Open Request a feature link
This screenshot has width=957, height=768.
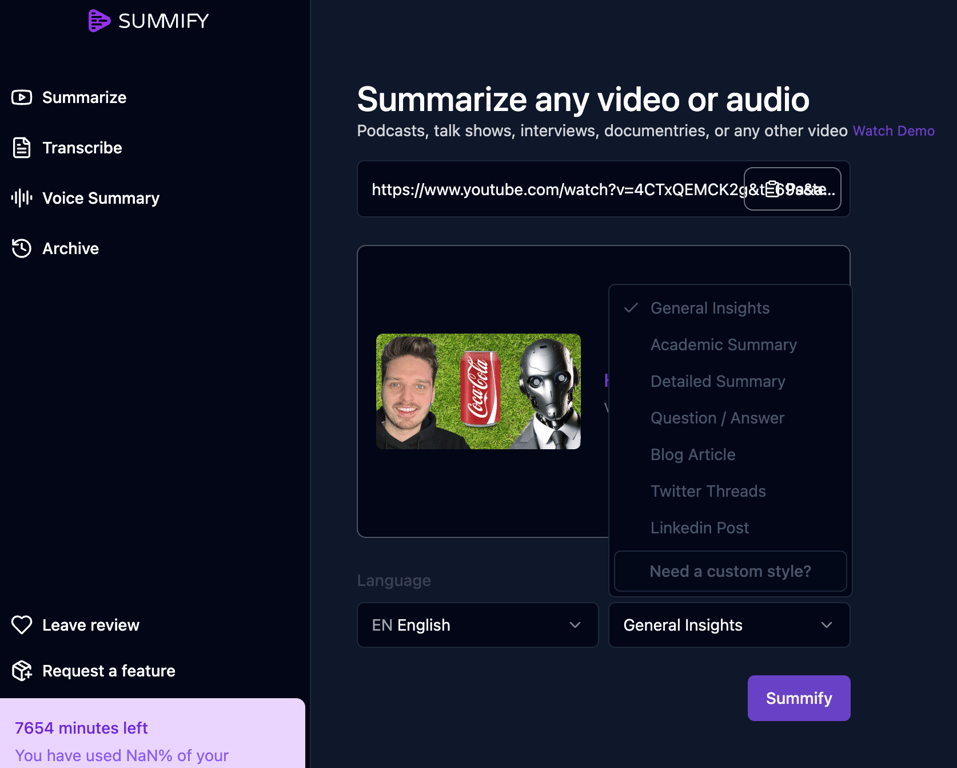point(109,671)
